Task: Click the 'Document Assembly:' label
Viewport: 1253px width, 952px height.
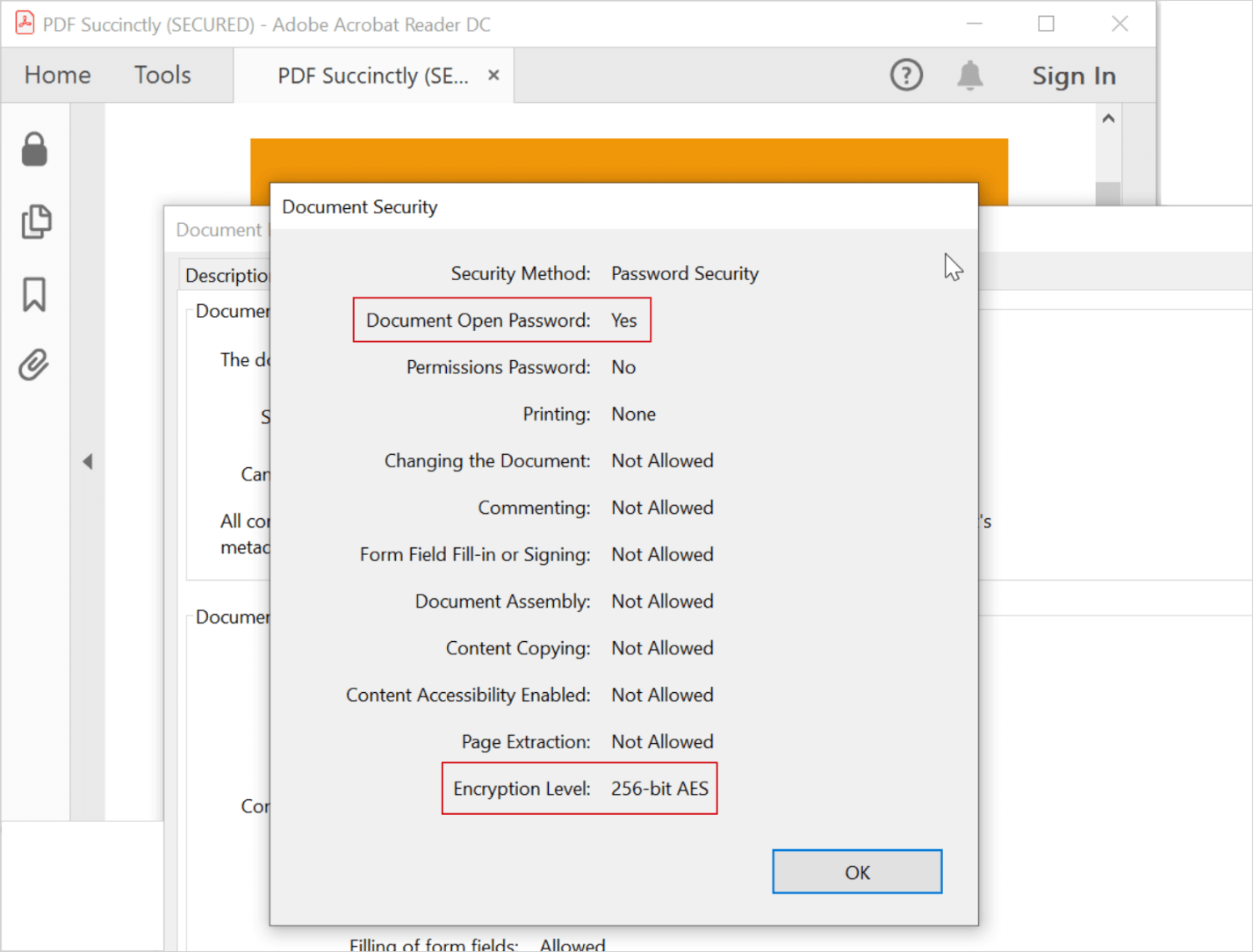Action: tap(503, 602)
